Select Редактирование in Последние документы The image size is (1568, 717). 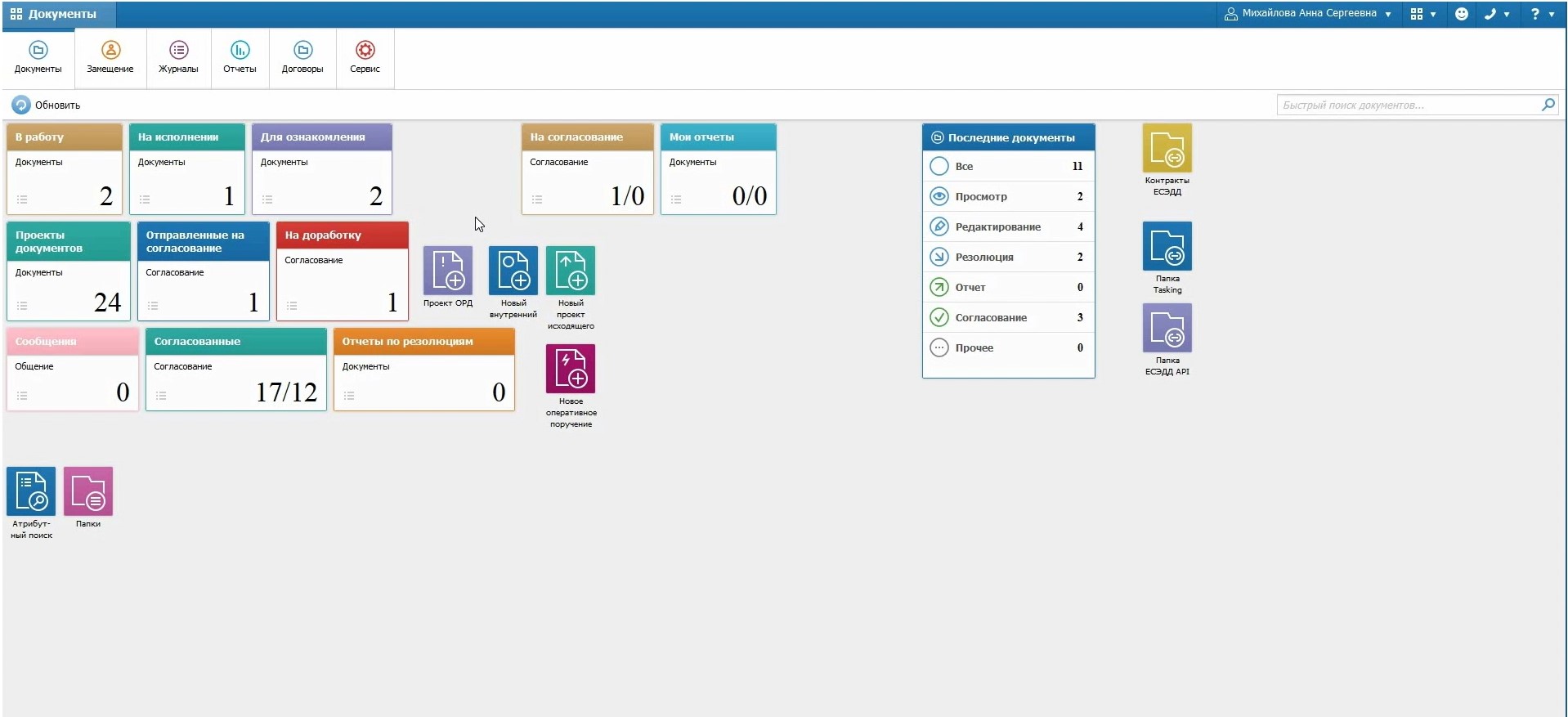pos(1009,226)
